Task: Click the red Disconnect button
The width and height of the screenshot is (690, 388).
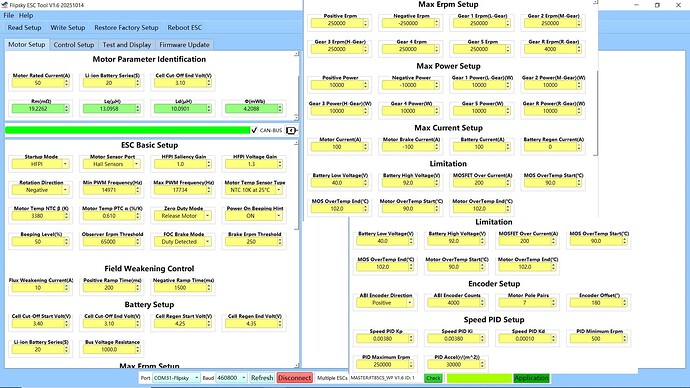Action: coord(294,378)
